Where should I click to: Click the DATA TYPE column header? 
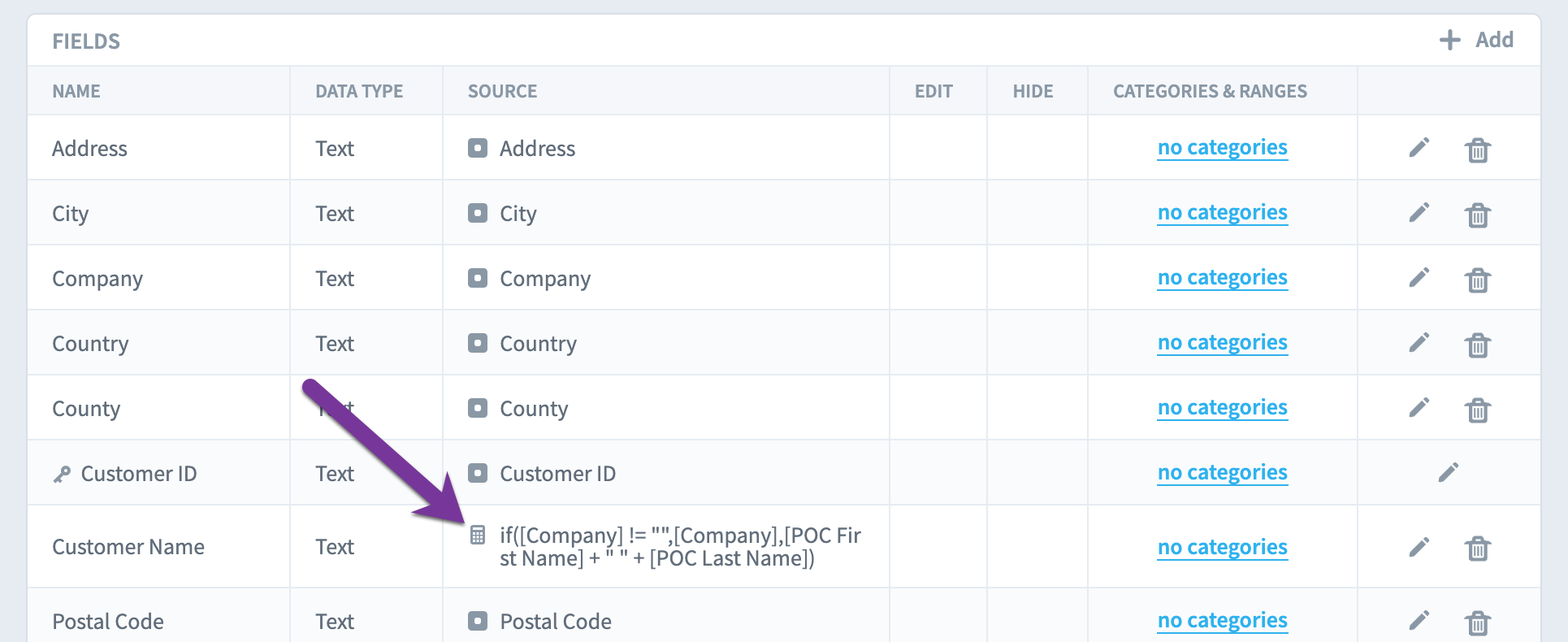[359, 91]
